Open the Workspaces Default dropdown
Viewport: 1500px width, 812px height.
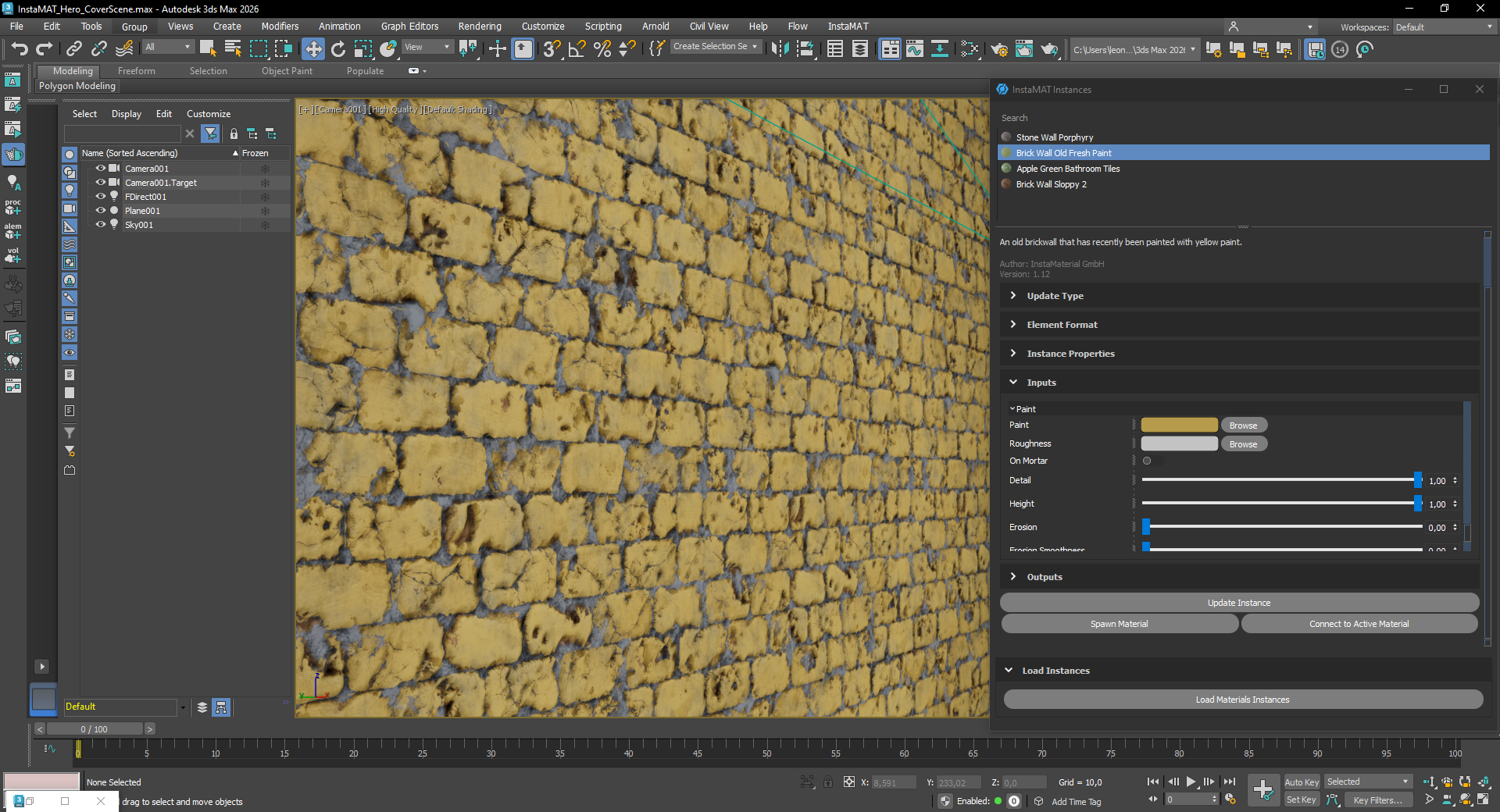pos(1444,27)
